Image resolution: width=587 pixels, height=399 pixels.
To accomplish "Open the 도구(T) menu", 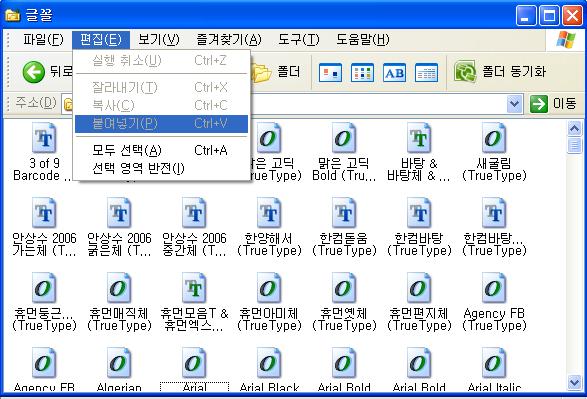I will coord(298,39).
